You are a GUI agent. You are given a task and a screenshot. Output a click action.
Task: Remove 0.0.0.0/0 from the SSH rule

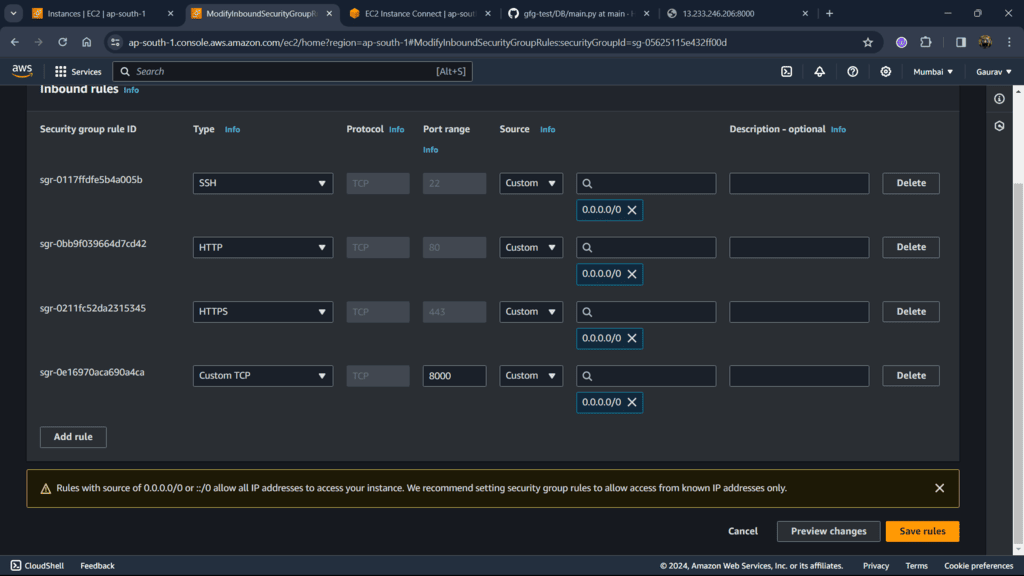pos(632,210)
